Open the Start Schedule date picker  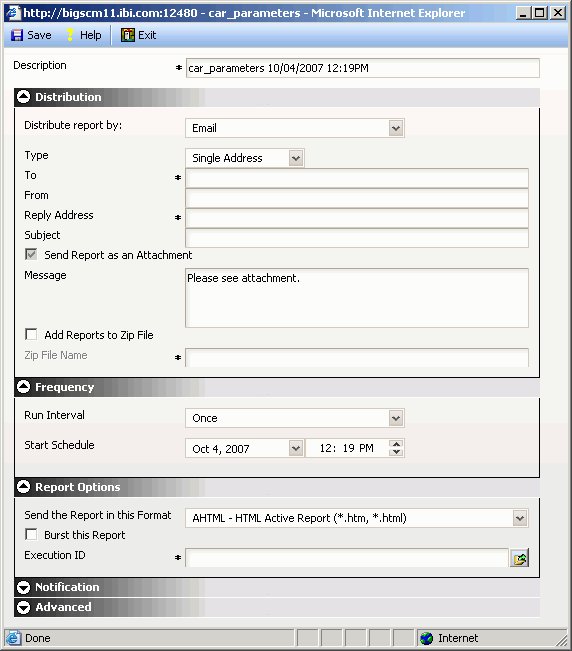click(x=296, y=448)
